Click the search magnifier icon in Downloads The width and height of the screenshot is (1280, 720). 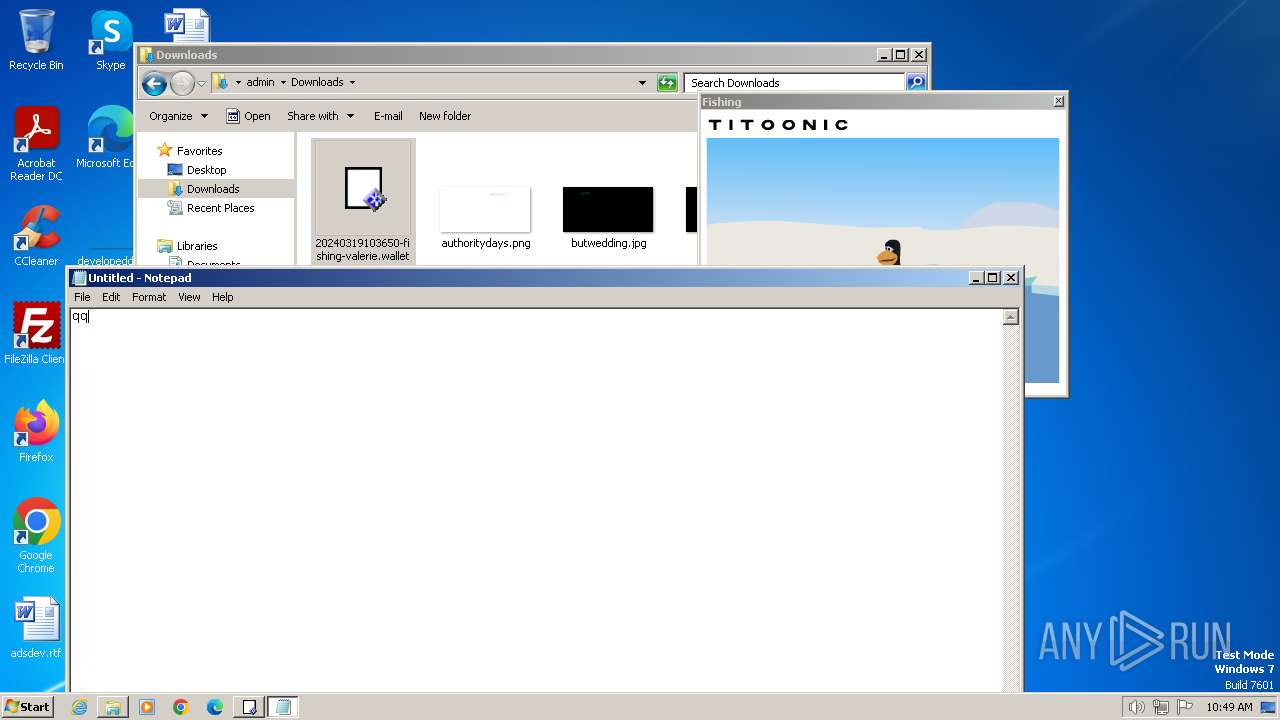(x=916, y=83)
